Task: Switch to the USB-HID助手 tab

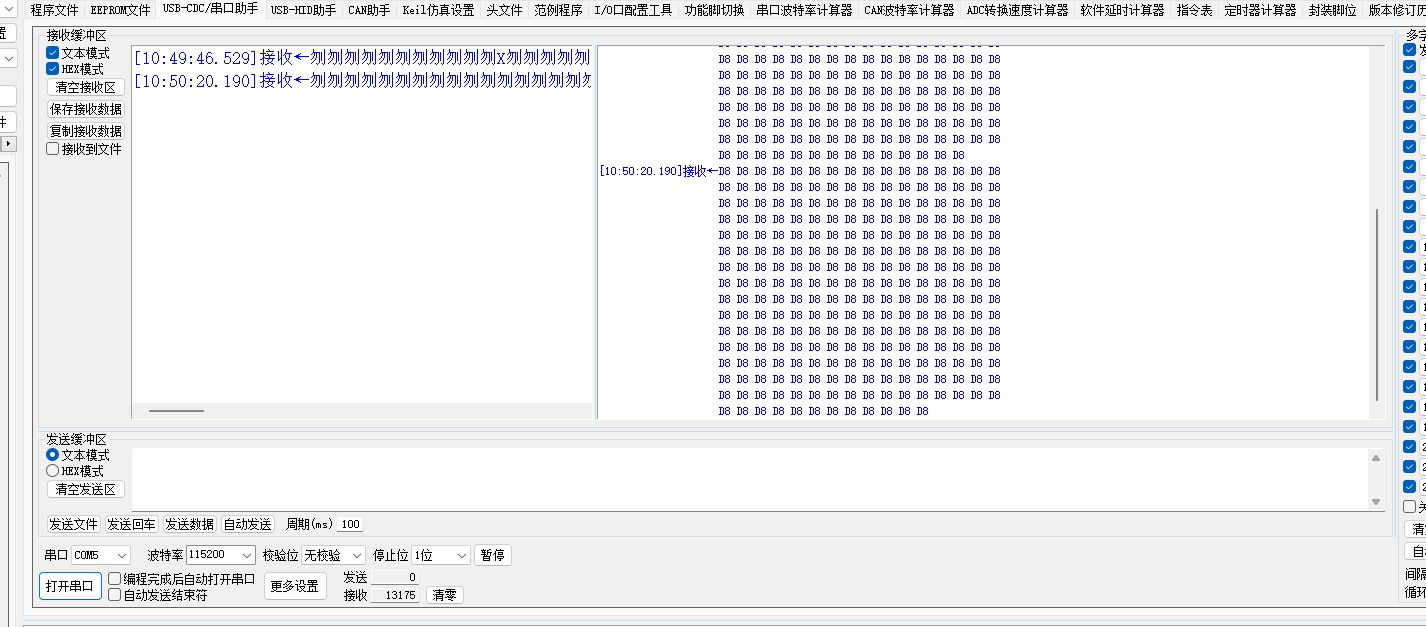Action: [x=303, y=11]
